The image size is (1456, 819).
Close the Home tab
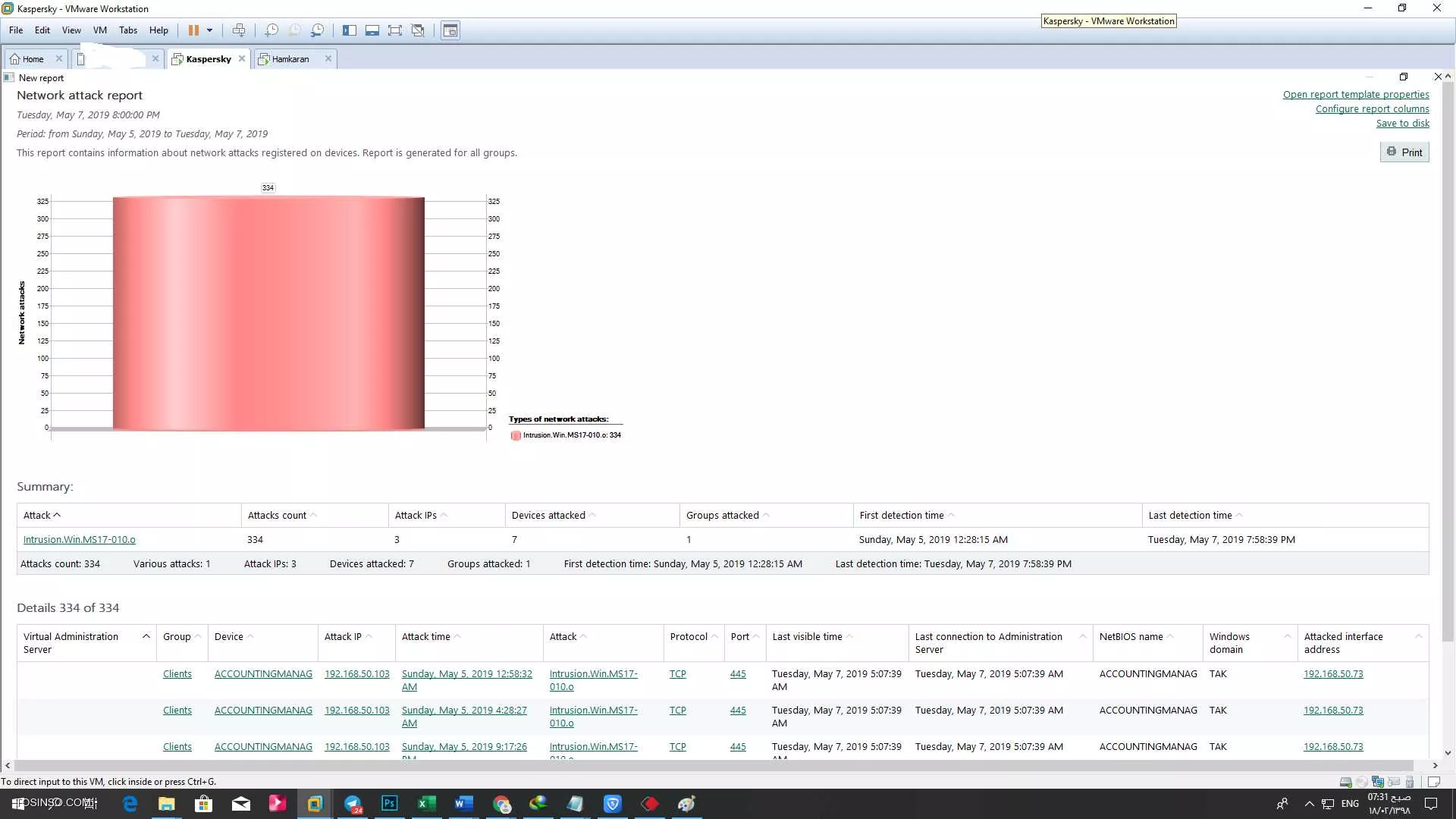pyautogui.click(x=59, y=58)
